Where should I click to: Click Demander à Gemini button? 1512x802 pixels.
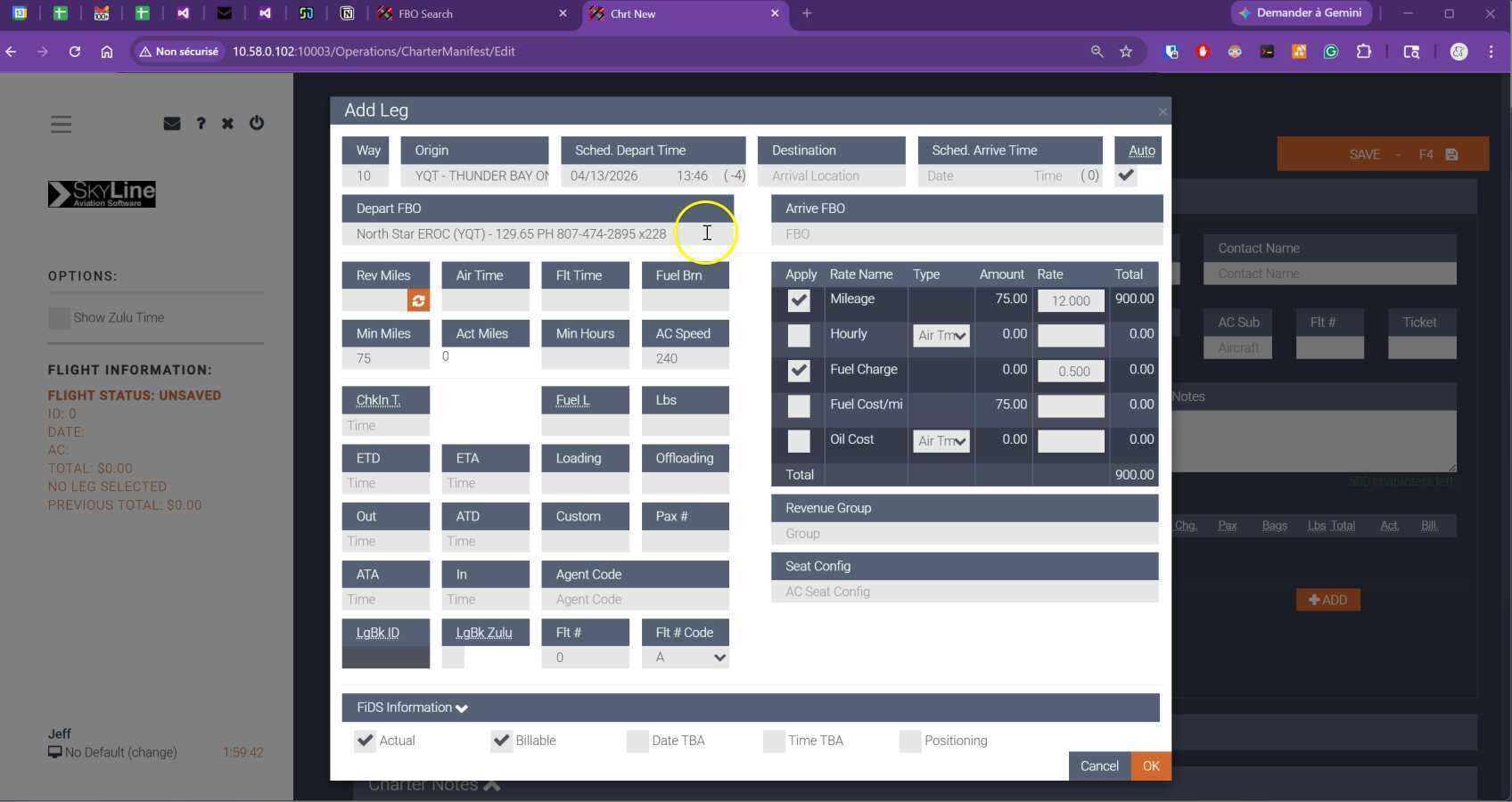[x=1302, y=13]
